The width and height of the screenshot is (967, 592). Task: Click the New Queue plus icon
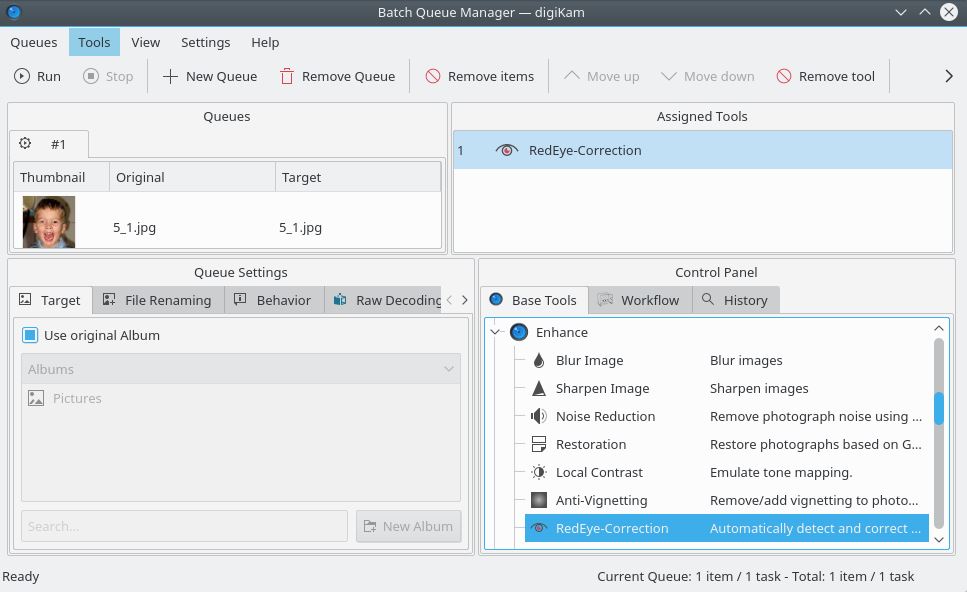(171, 76)
